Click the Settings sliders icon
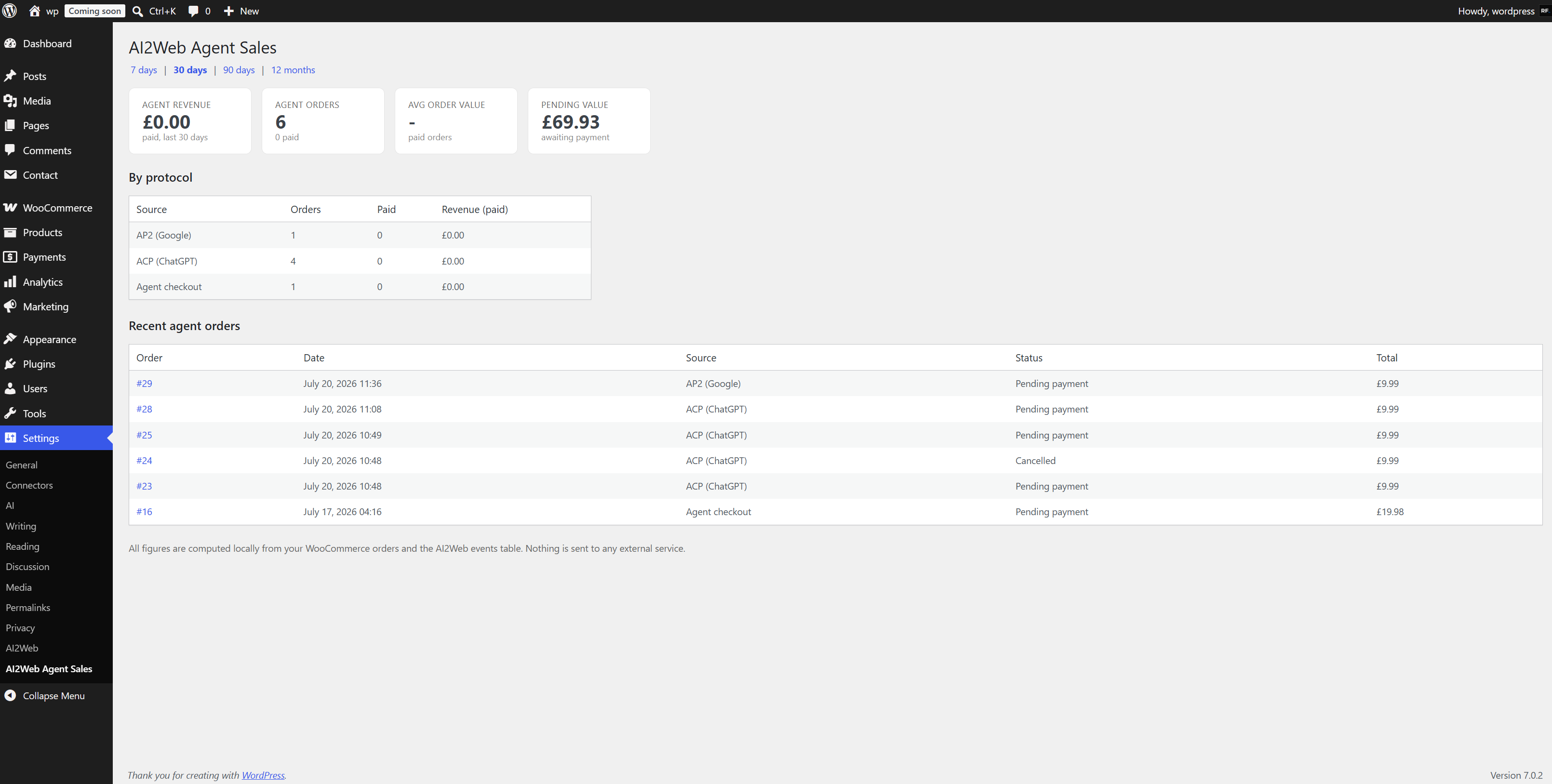The width and height of the screenshot is (1552, 784). (x=10, y=438)
